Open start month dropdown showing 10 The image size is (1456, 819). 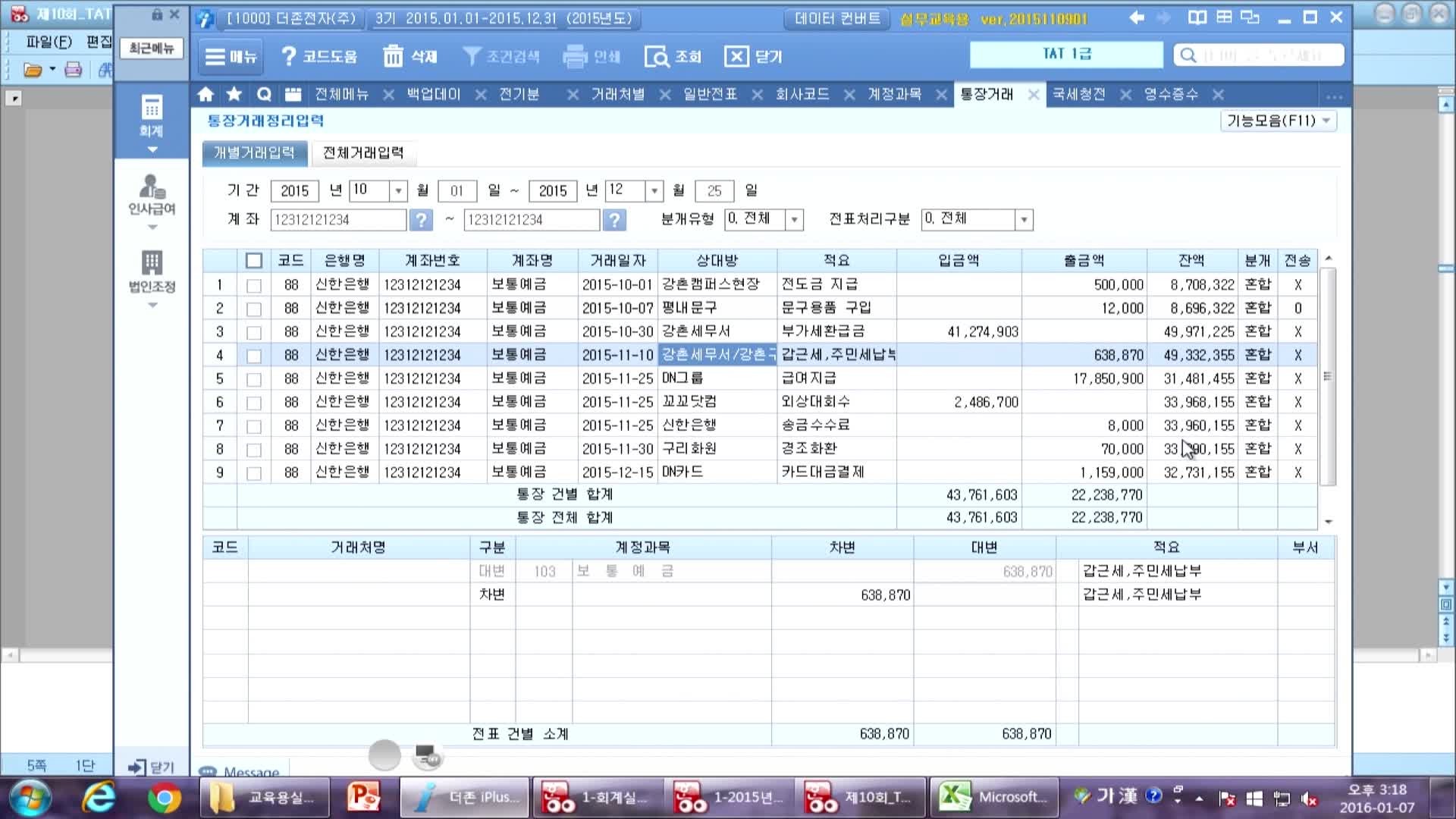click(x=398, y=190)
